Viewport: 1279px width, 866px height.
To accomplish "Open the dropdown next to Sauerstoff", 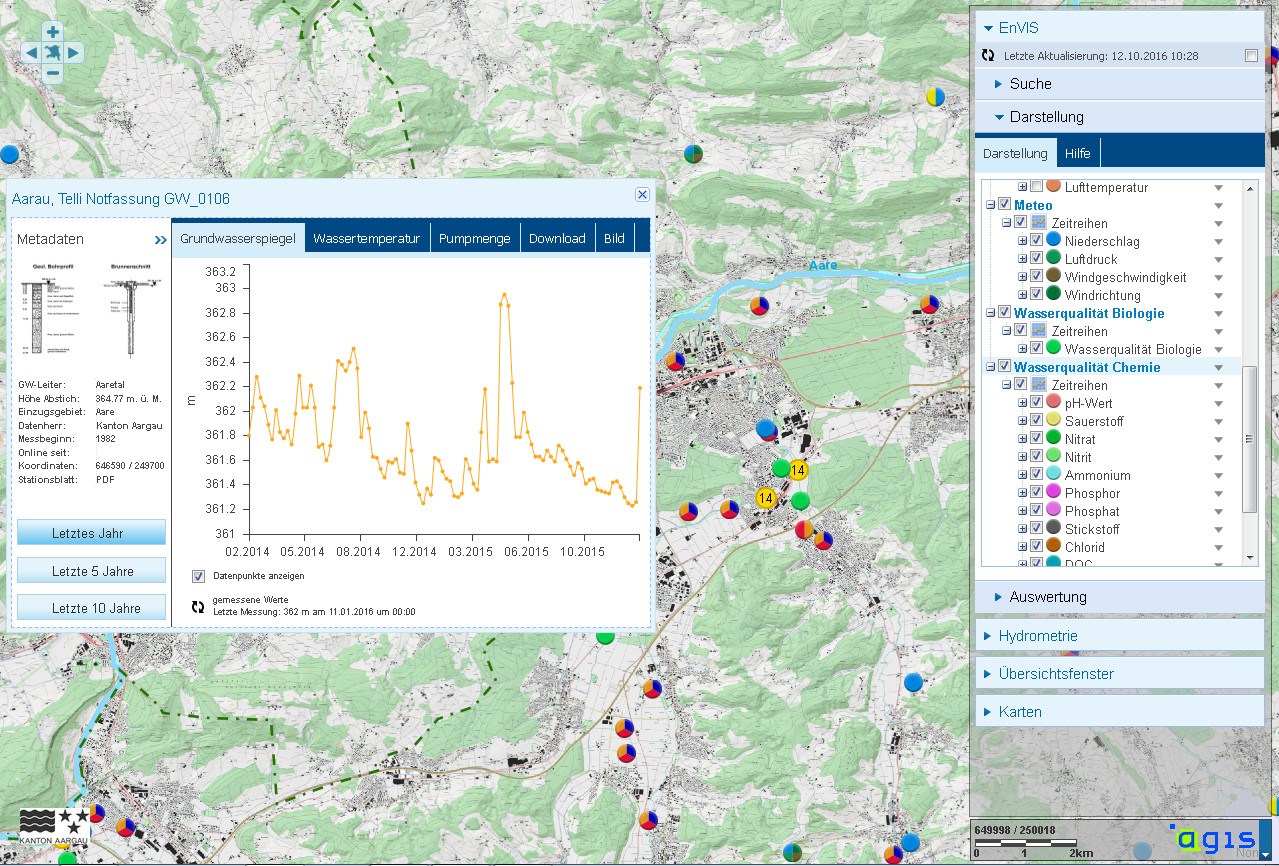I will [x=1217, y=420].
